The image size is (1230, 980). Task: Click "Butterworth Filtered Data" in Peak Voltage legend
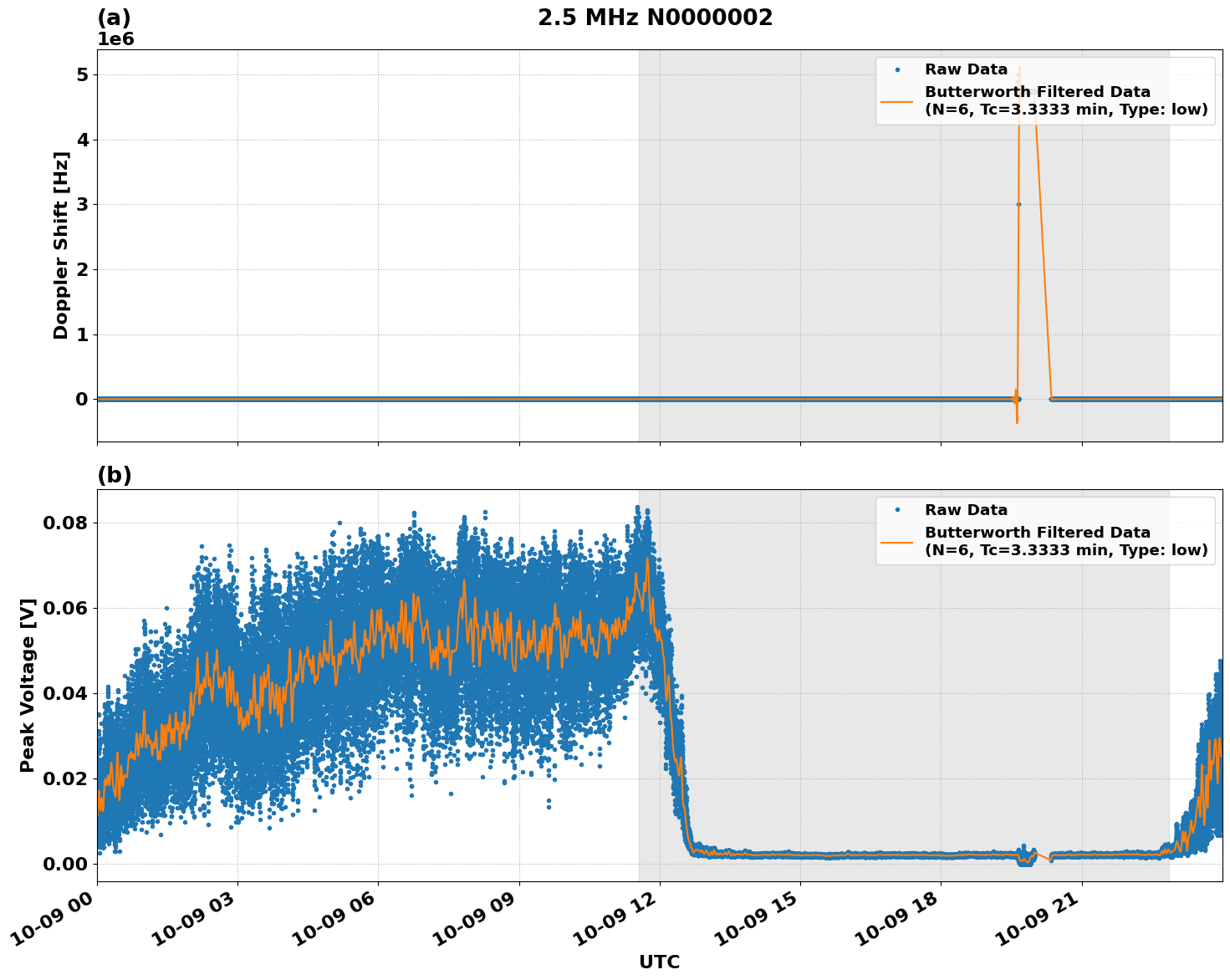[1037, 533]
